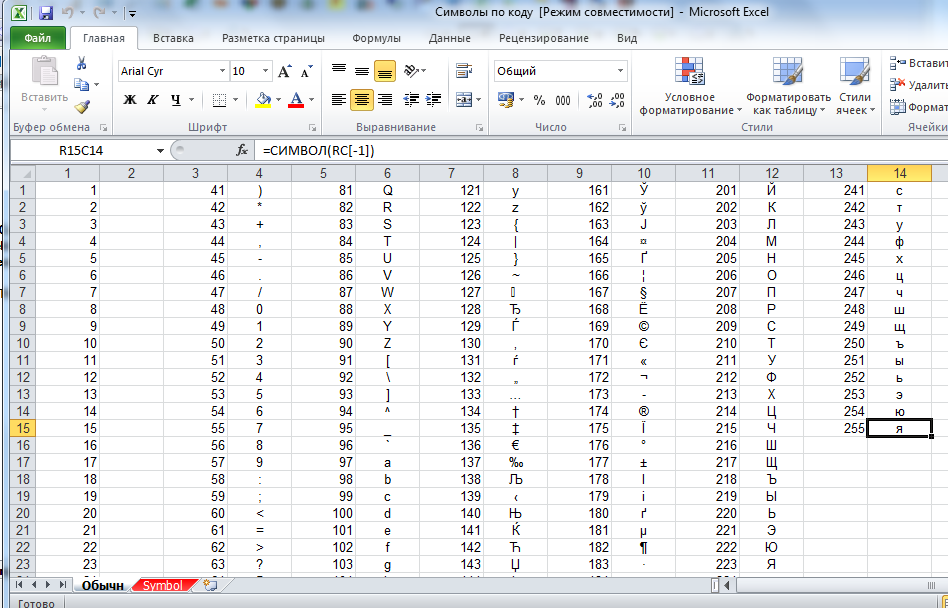Merge and center selected cells
This screenshot has width=948, height=608.
[464, 100]
